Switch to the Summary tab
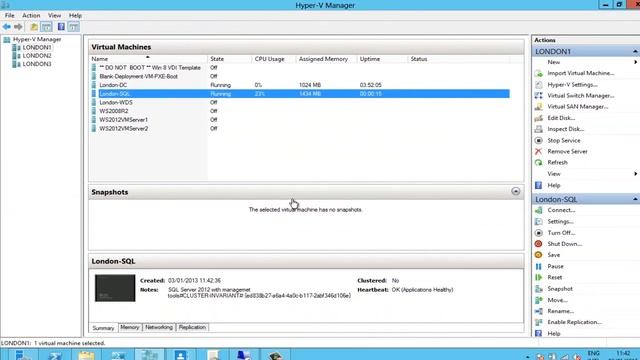 point(103,328)
